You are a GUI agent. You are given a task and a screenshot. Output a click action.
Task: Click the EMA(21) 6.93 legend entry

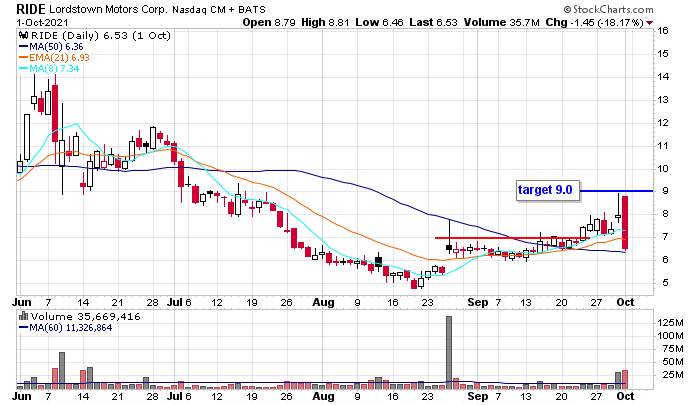54,58
